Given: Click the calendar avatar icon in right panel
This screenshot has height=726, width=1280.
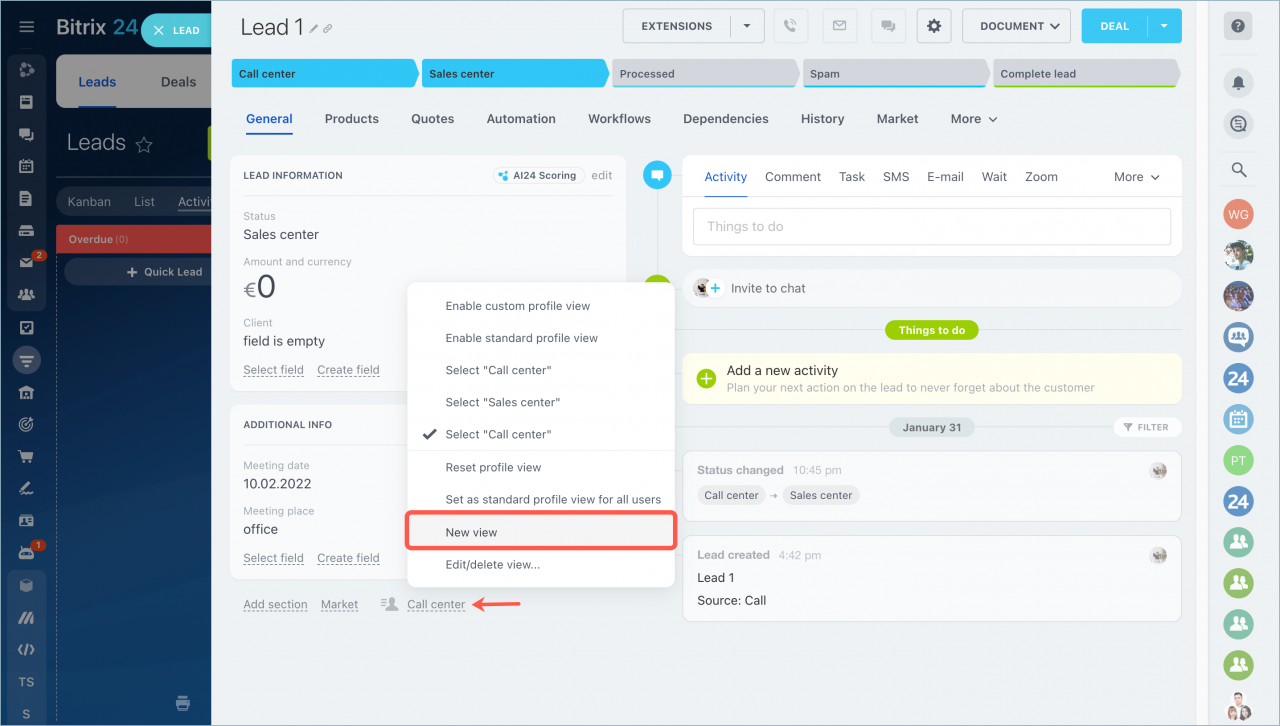Looking at the screenshot, I should (1238, 419).
